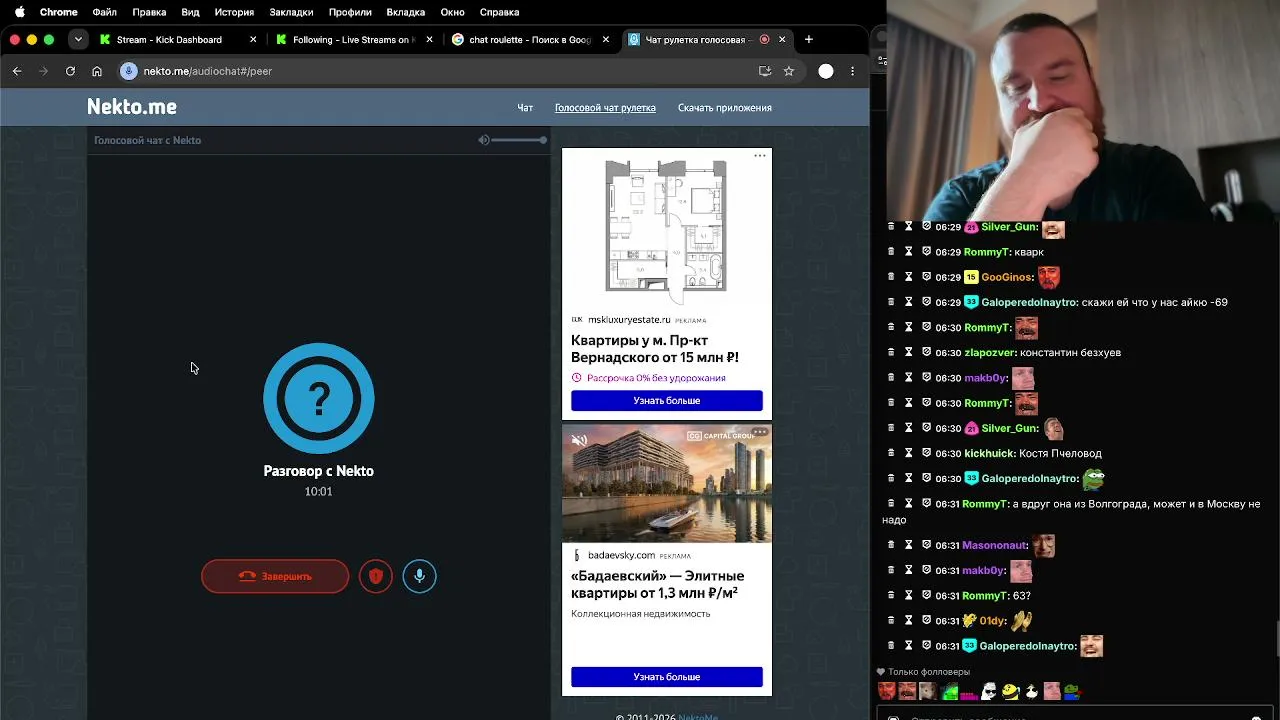Toggle the microphone in the voice call

coord(420,576)
